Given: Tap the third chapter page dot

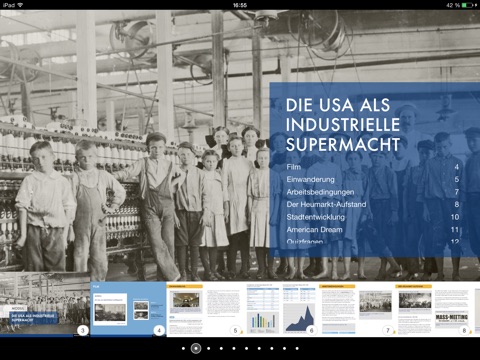Looking at the screenshot, I should 209,348.
